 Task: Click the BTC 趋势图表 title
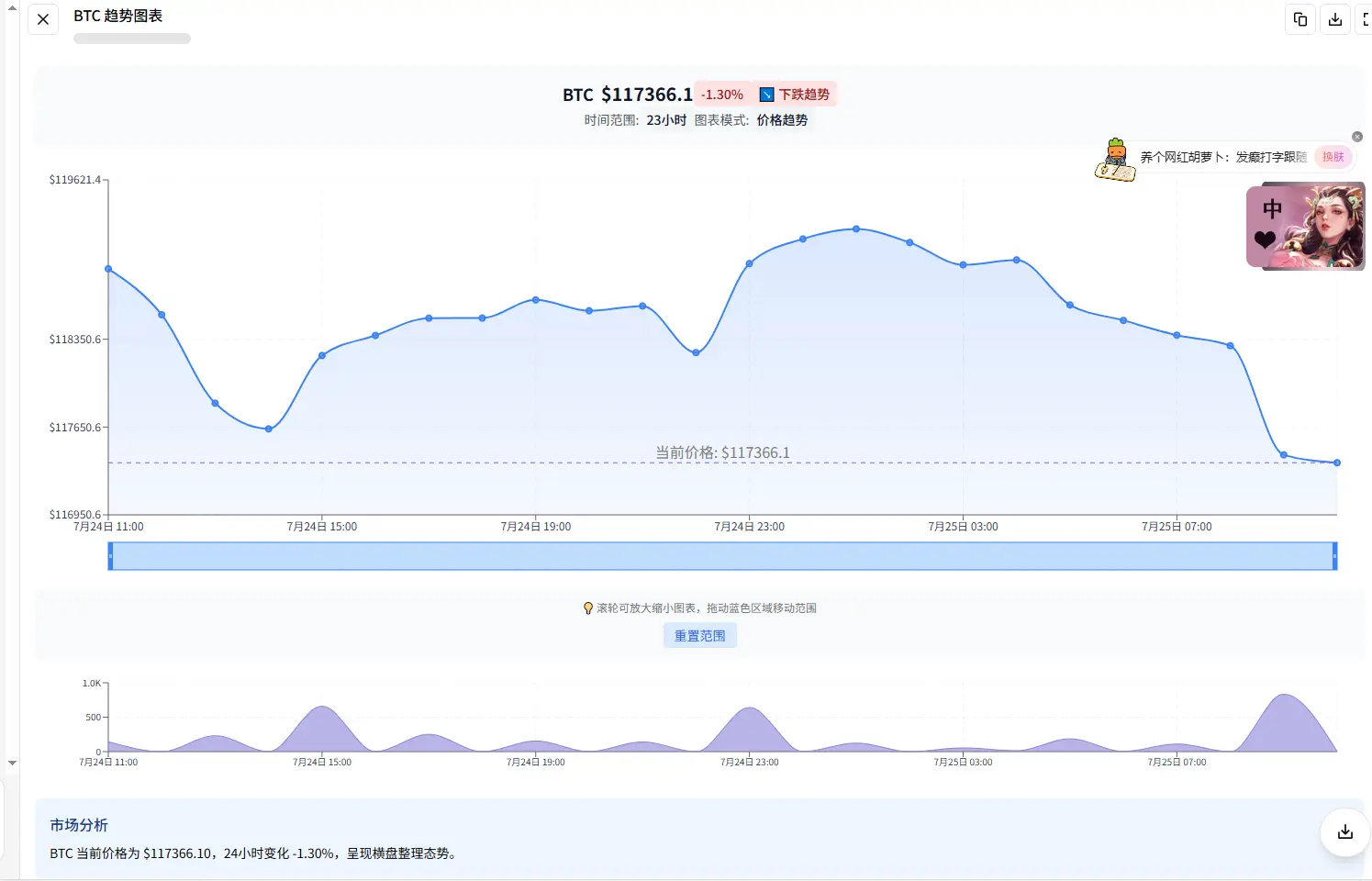click(x=117, y=16)
